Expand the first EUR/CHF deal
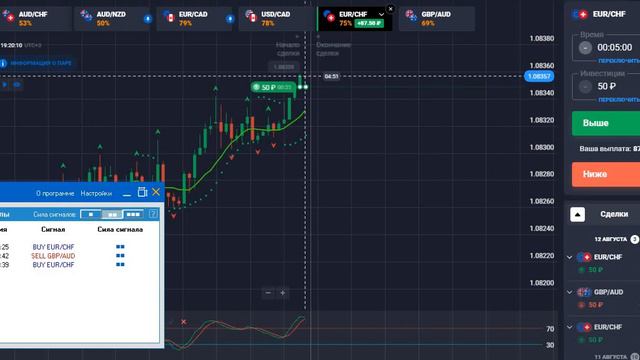This screenshot has width=640, height=360. [570, 257]
